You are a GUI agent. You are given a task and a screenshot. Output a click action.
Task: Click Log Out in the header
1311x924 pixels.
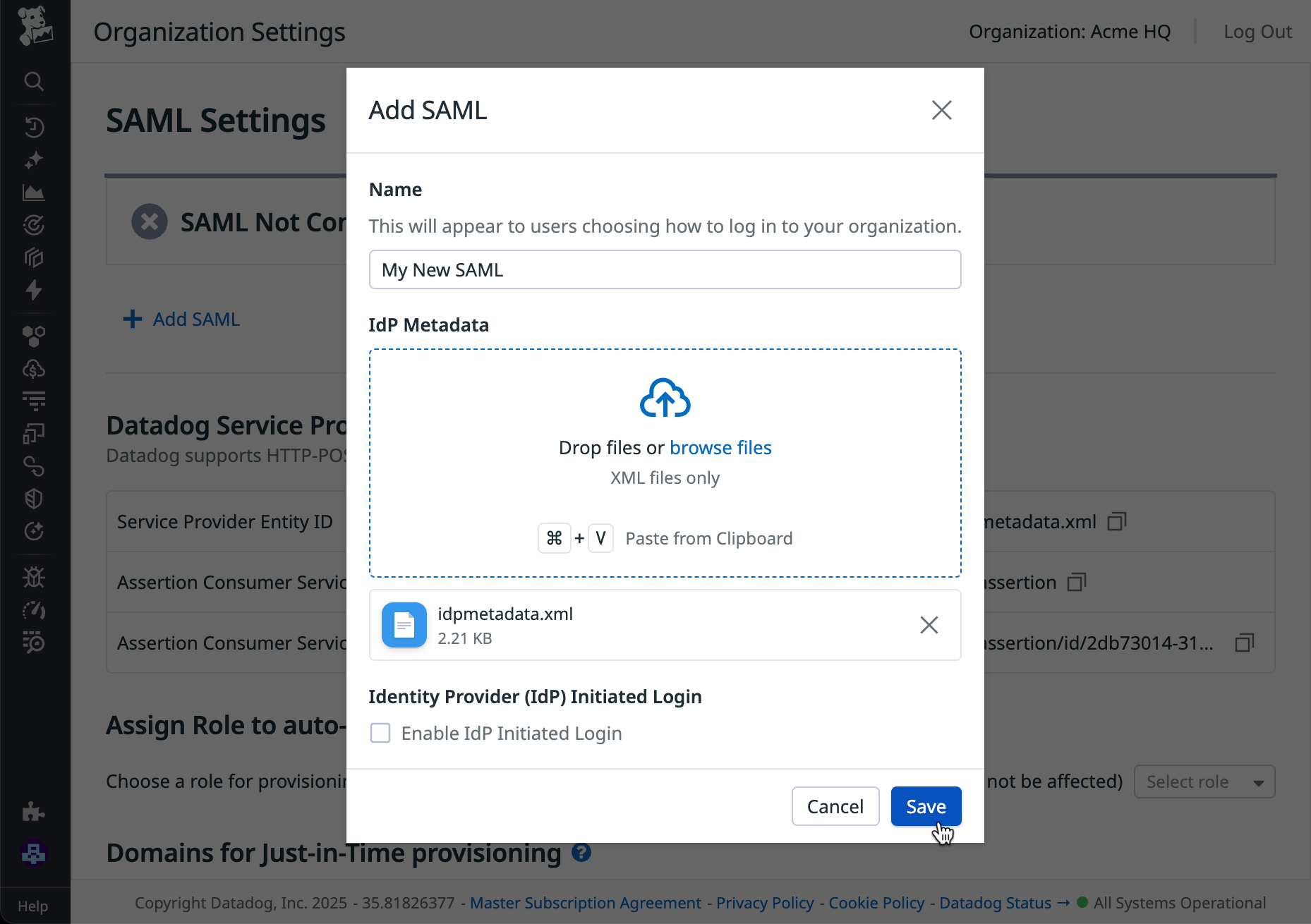(1257, 32)
